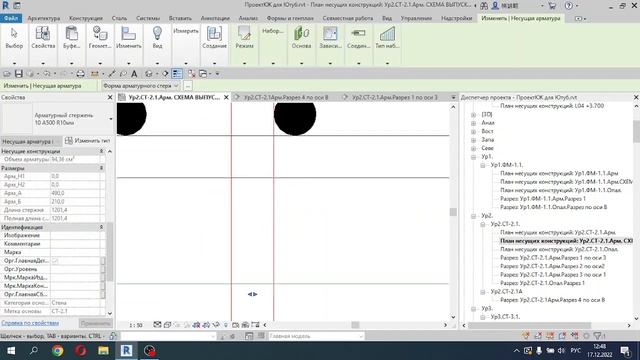The image size is (640, 360).
Task: Open the Главная модель design option dropdown
Action: 316,336
